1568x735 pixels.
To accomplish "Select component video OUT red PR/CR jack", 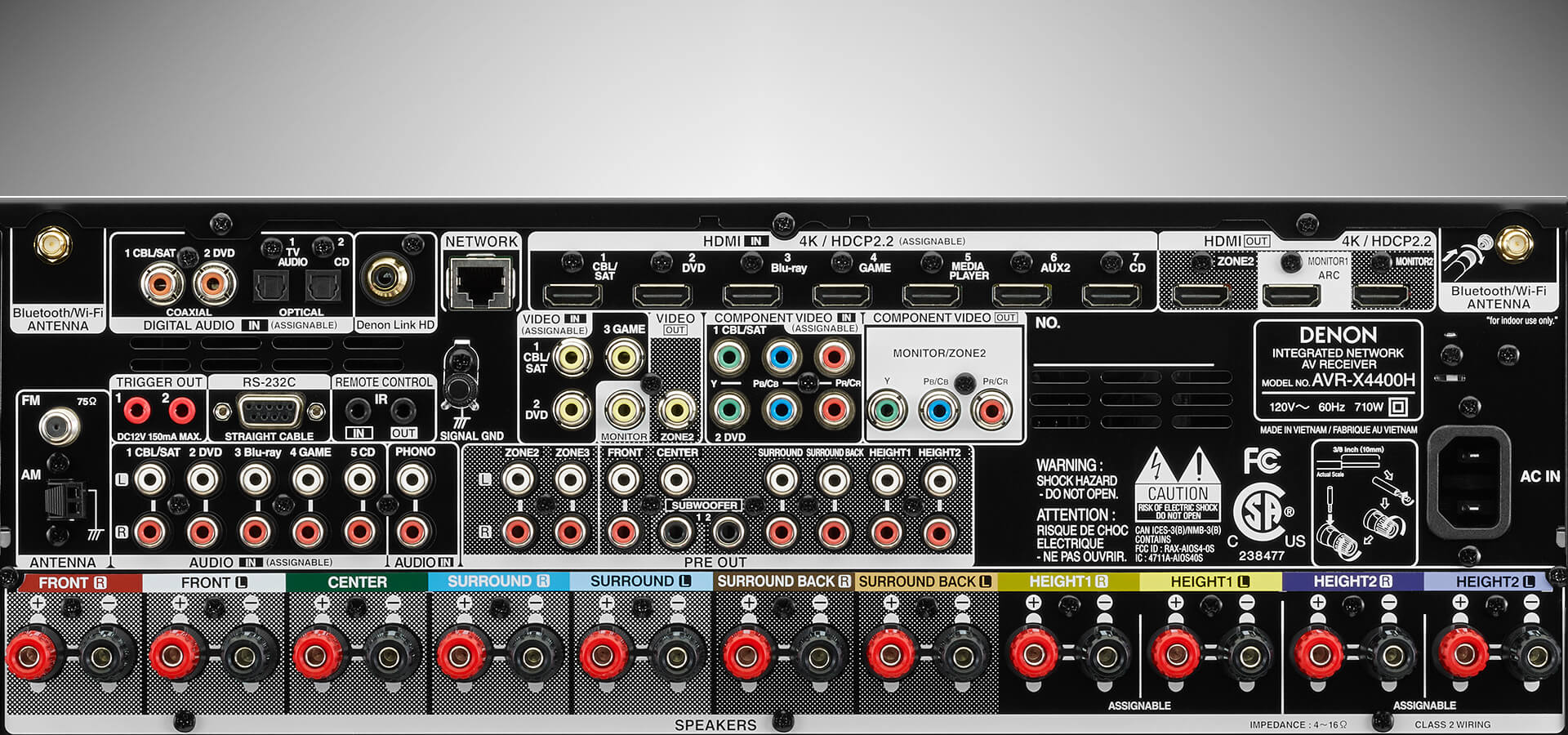I will 991,410.
